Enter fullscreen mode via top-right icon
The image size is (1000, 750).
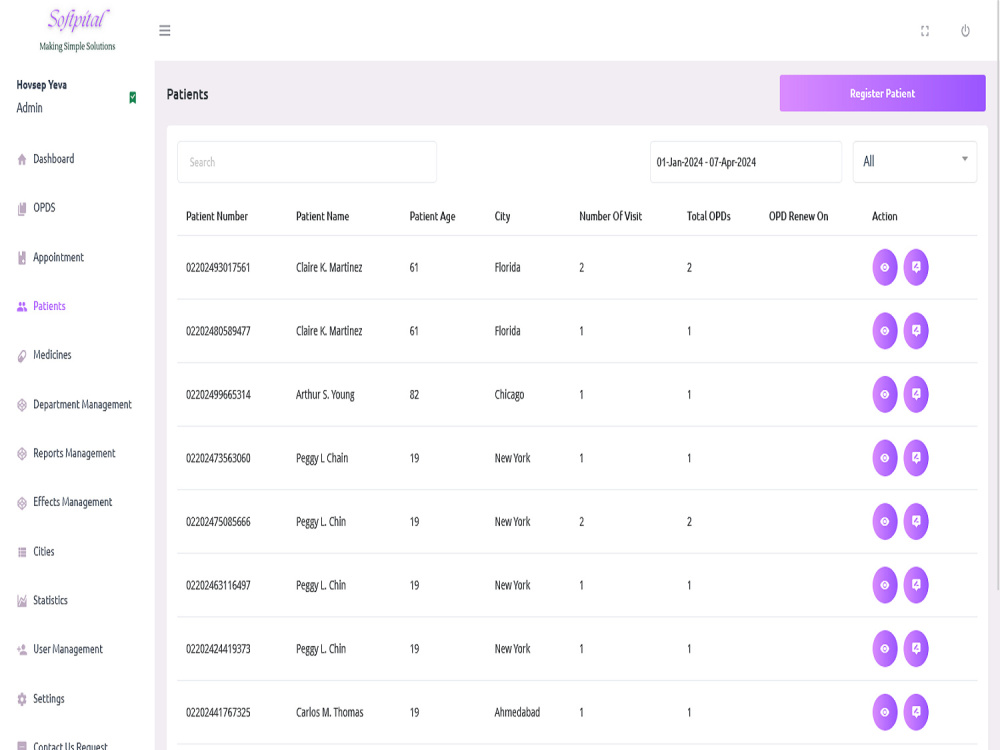pyautogui.click(x=925, y=31)
